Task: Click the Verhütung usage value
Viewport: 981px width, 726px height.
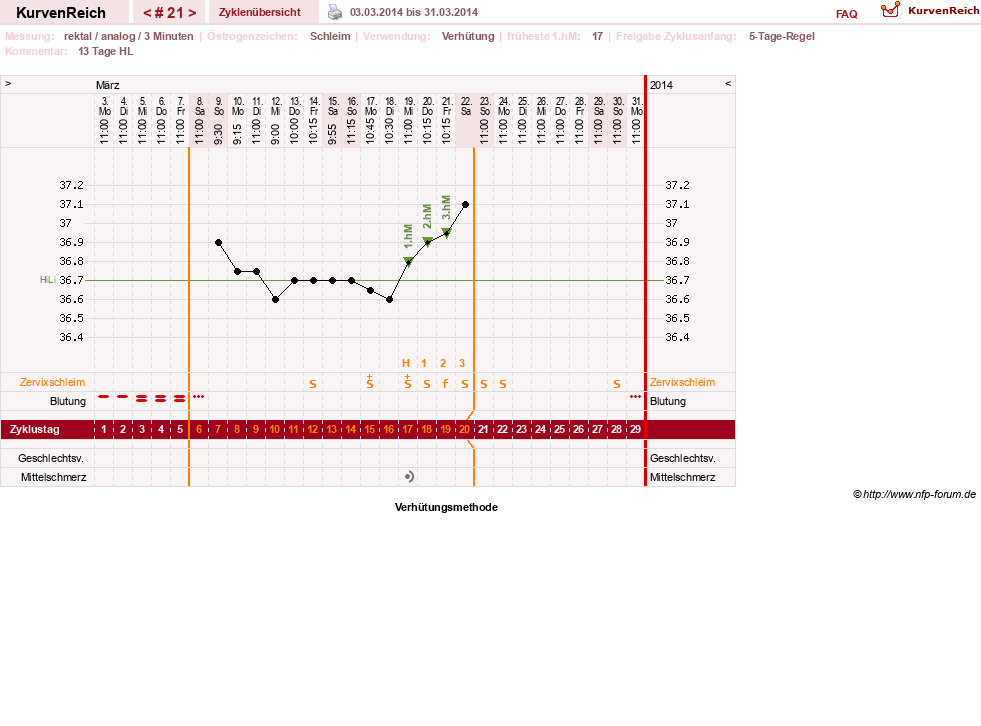Action: [468, 36]
